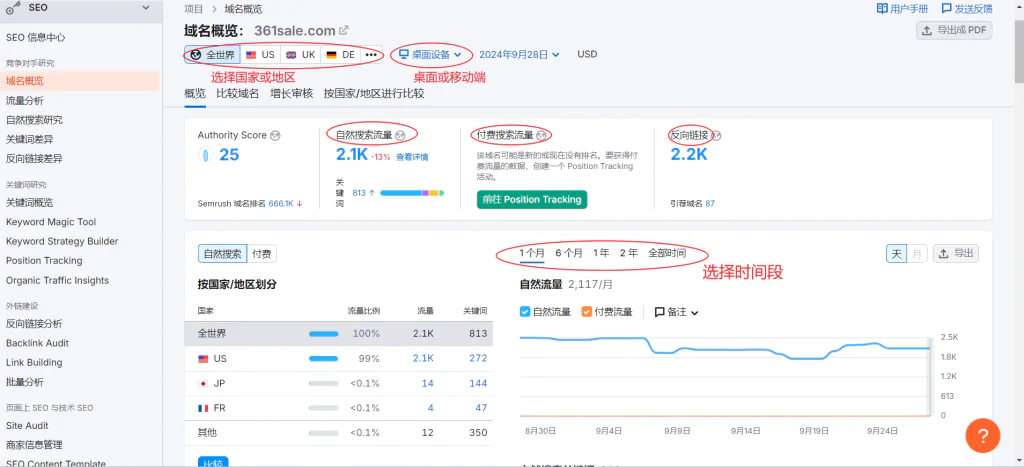Switch chart granularity to 天
This screenshot has height=467, width=1024.
[897, 254]
